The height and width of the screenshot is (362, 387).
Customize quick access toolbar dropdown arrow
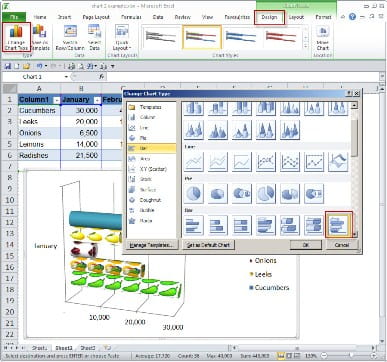113,66
